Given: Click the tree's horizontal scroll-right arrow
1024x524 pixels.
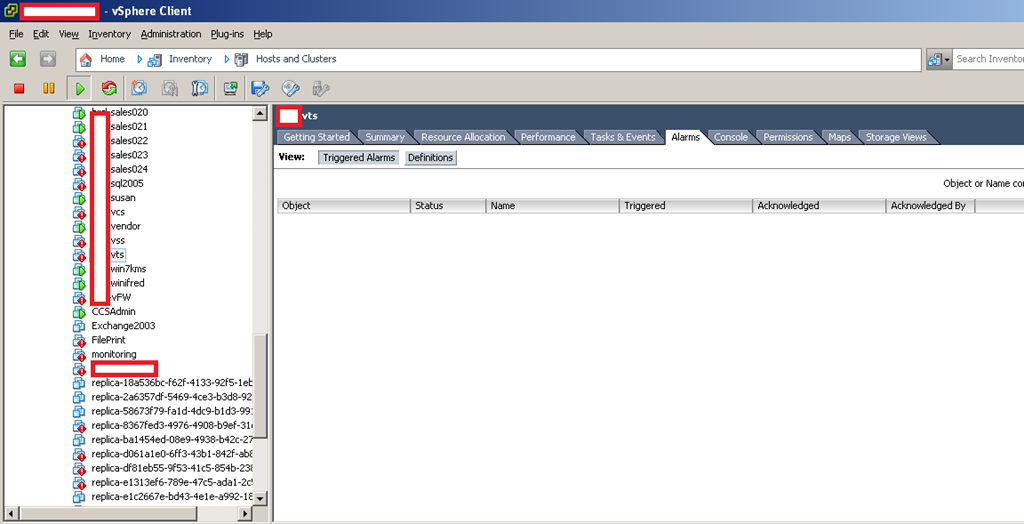Looking at the screenshot, I should click(x=246, y=514).
